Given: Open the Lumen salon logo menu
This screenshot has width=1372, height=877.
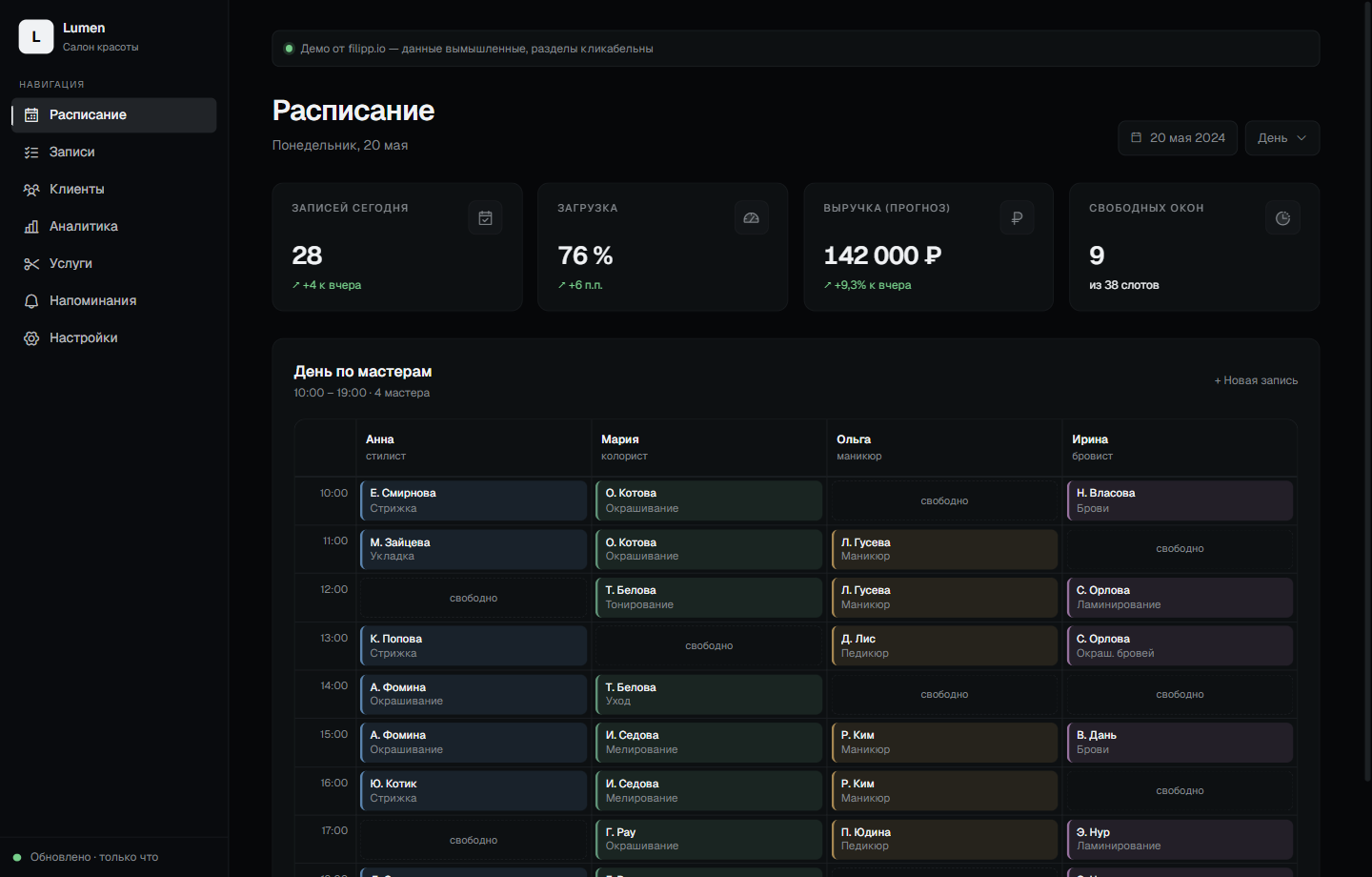Looking at the screenshot, I should coord(36,37).
